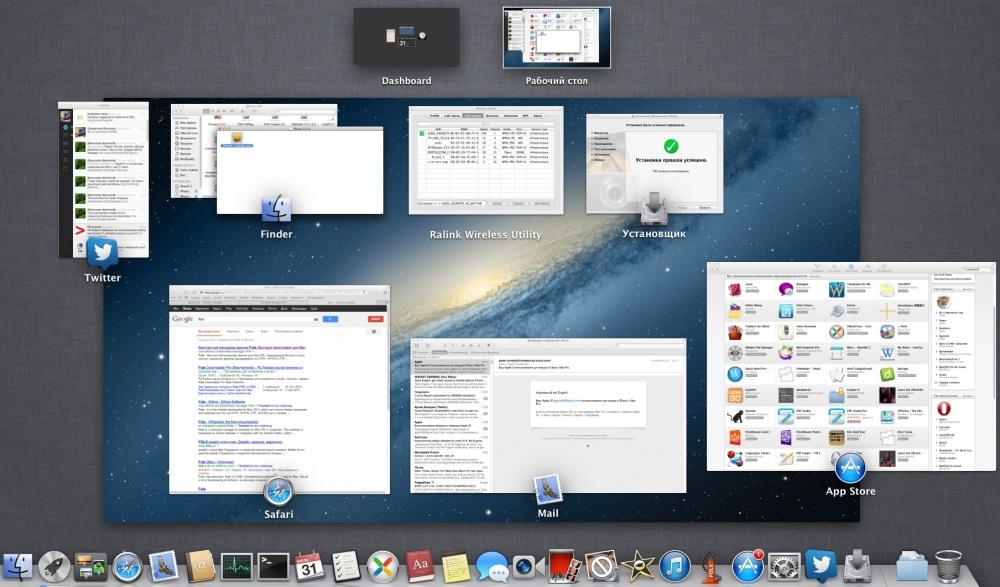
Task: Select the front Finder window
Action: pos(300,170)
